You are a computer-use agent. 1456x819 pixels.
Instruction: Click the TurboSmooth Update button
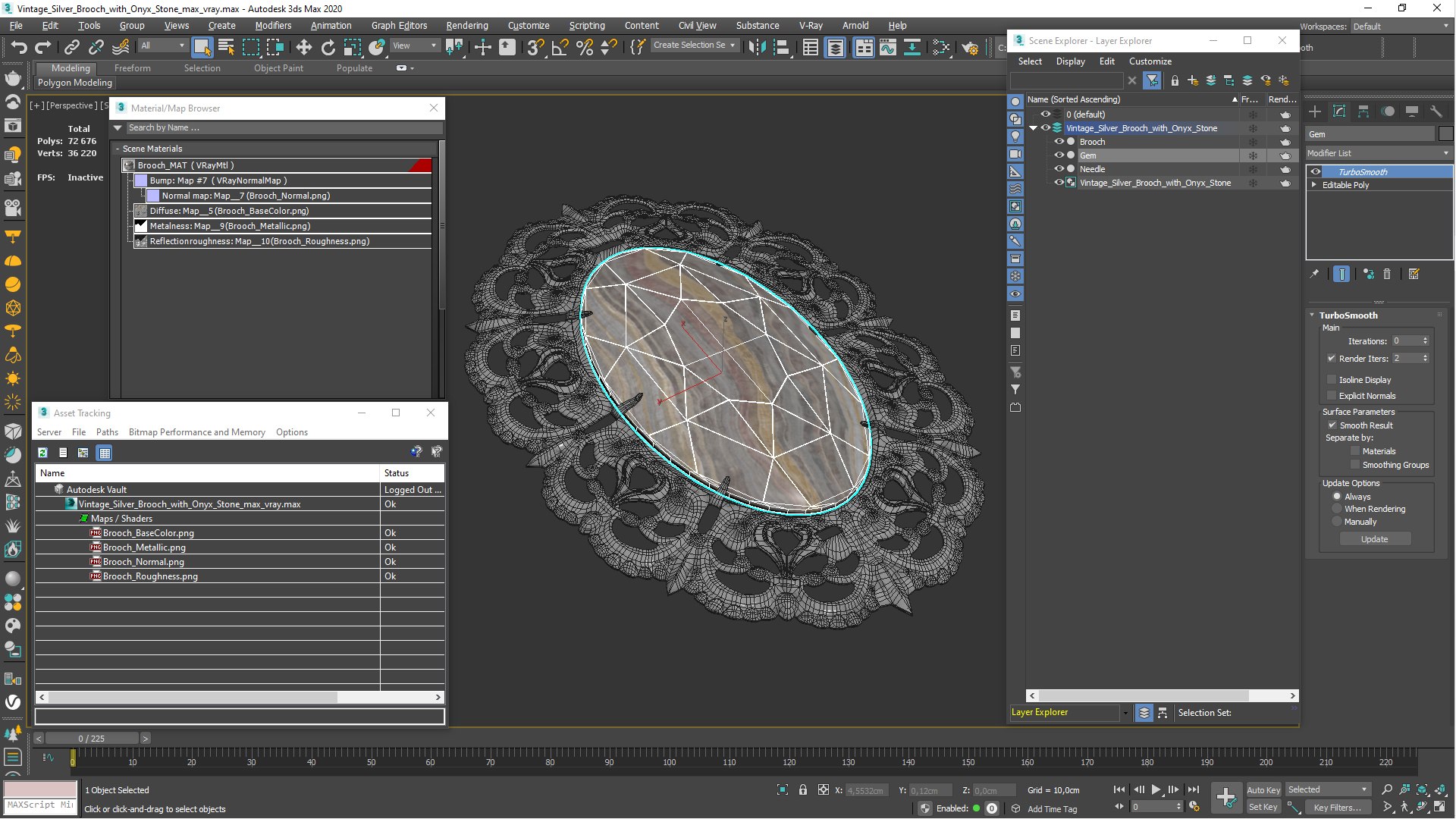pyautogui.click(x=1375, y=539)
